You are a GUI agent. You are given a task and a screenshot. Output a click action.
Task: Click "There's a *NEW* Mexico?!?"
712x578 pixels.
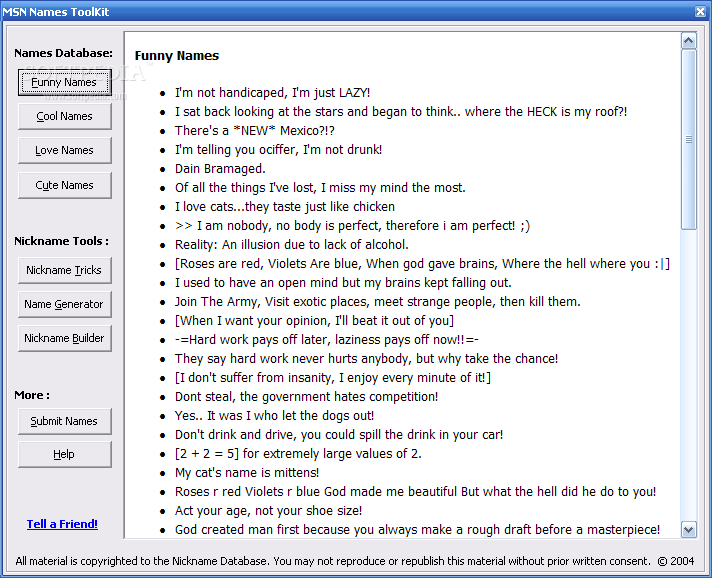click(255, 131)
